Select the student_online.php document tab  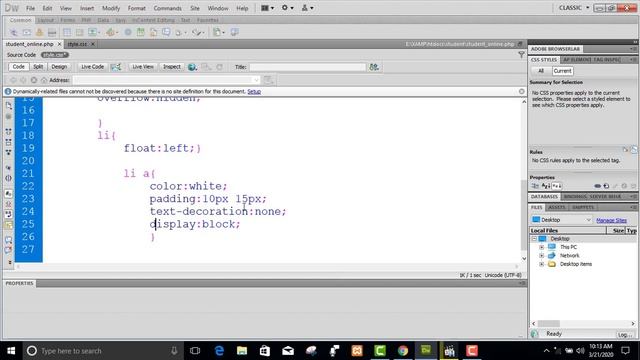click(x=29, y=44)
